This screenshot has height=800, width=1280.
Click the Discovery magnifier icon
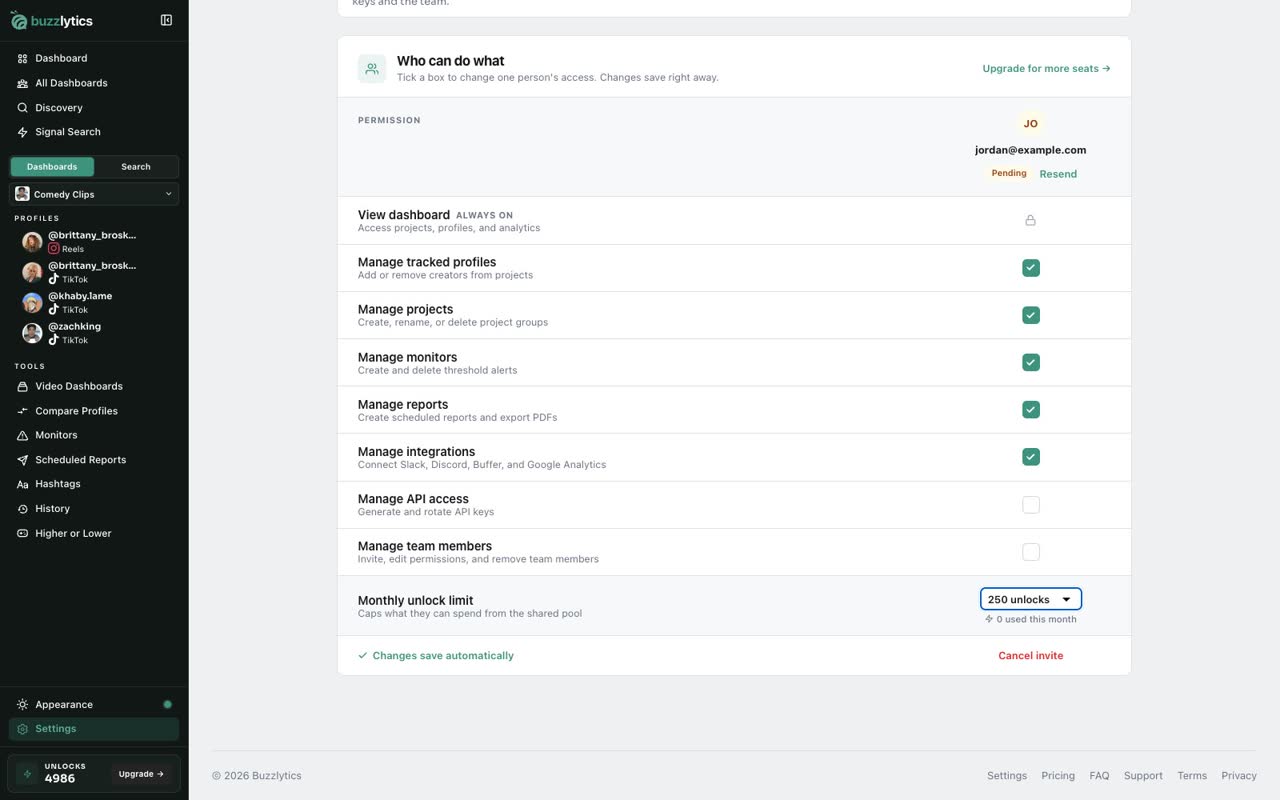click(22, 108)
